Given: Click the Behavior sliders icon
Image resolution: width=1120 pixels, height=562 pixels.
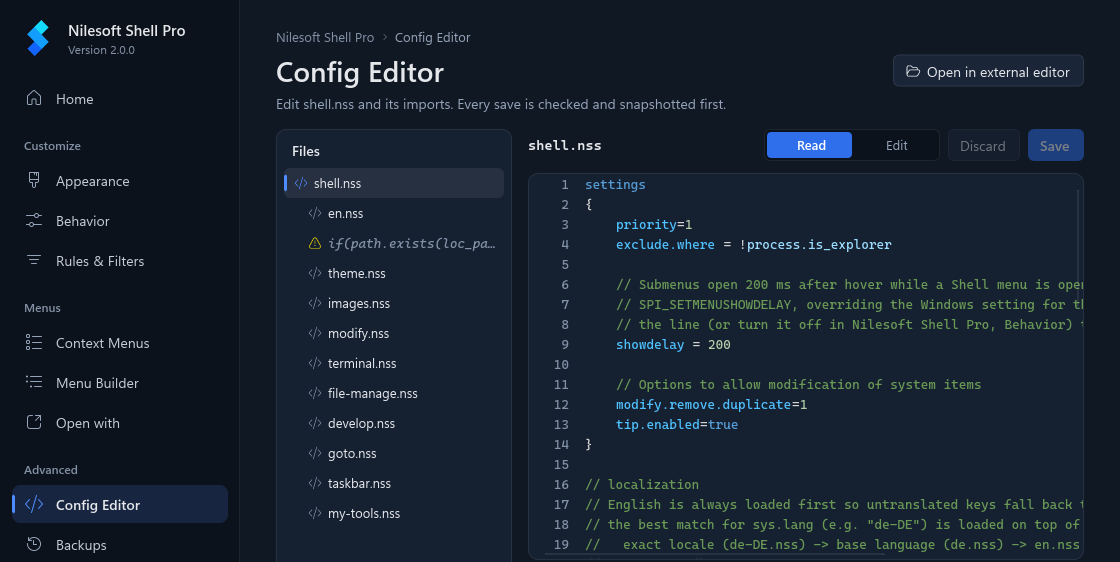Looking at the screenshot, I should (34, 221).
